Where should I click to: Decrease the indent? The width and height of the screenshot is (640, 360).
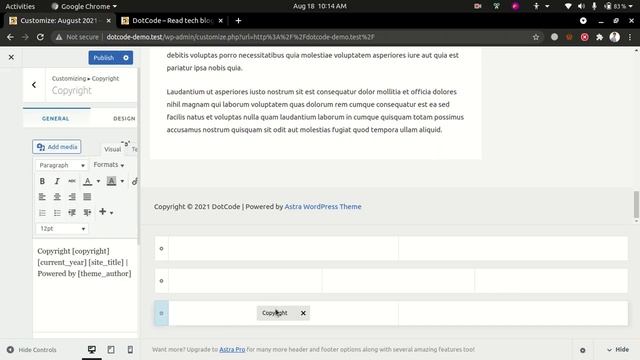(72, 213)
